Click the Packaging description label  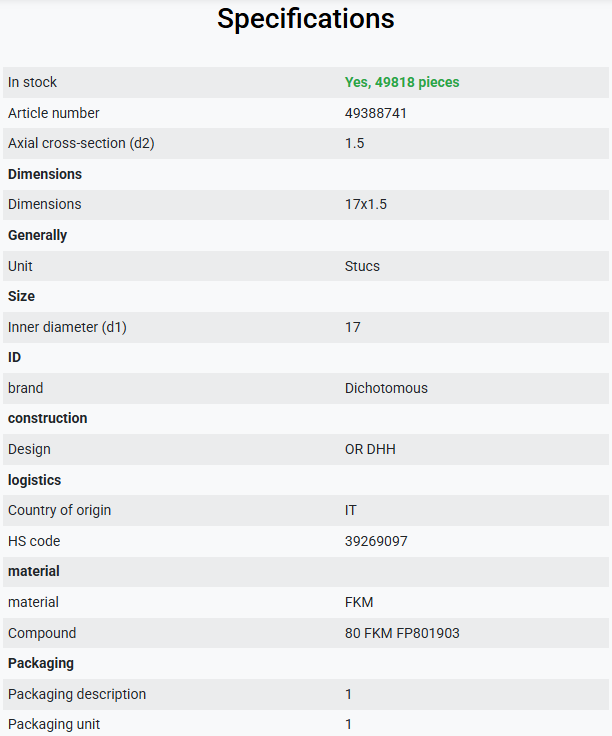click(x=76, y=694)
